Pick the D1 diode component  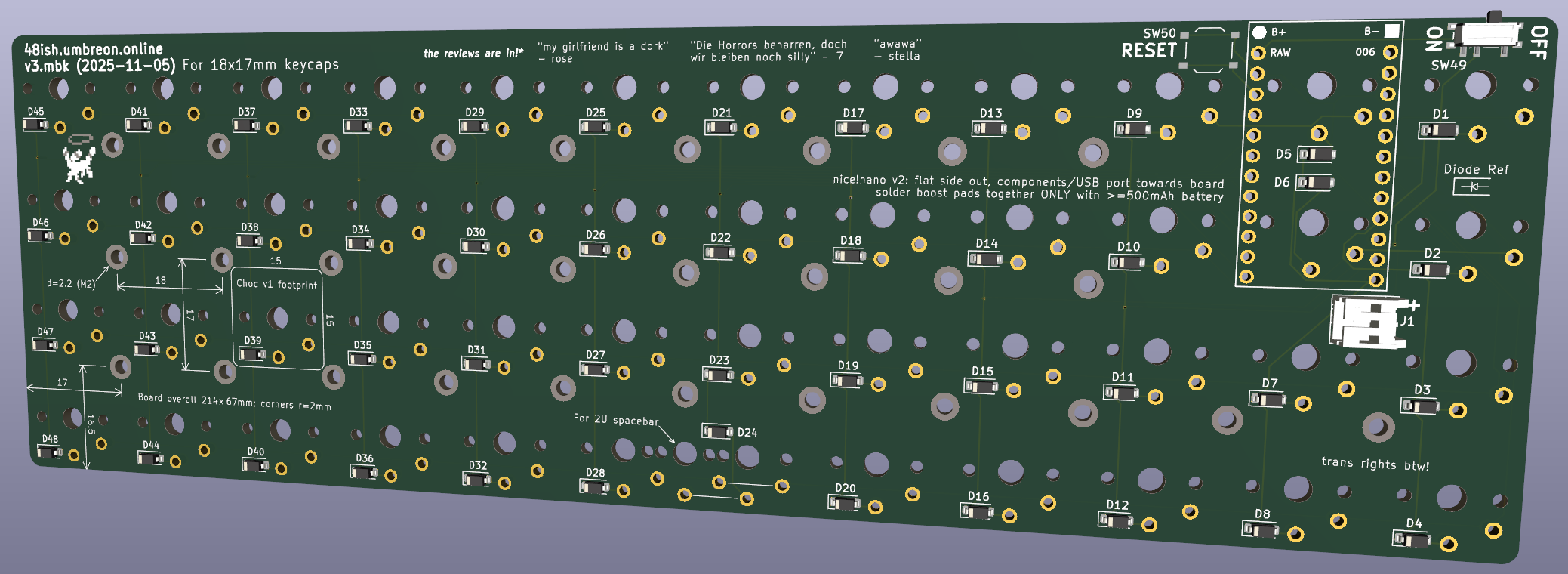(x=1438, y=131)
